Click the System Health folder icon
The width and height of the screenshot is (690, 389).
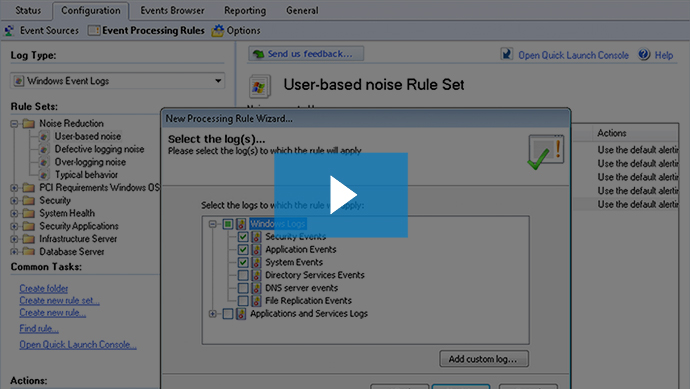point(29,213)
